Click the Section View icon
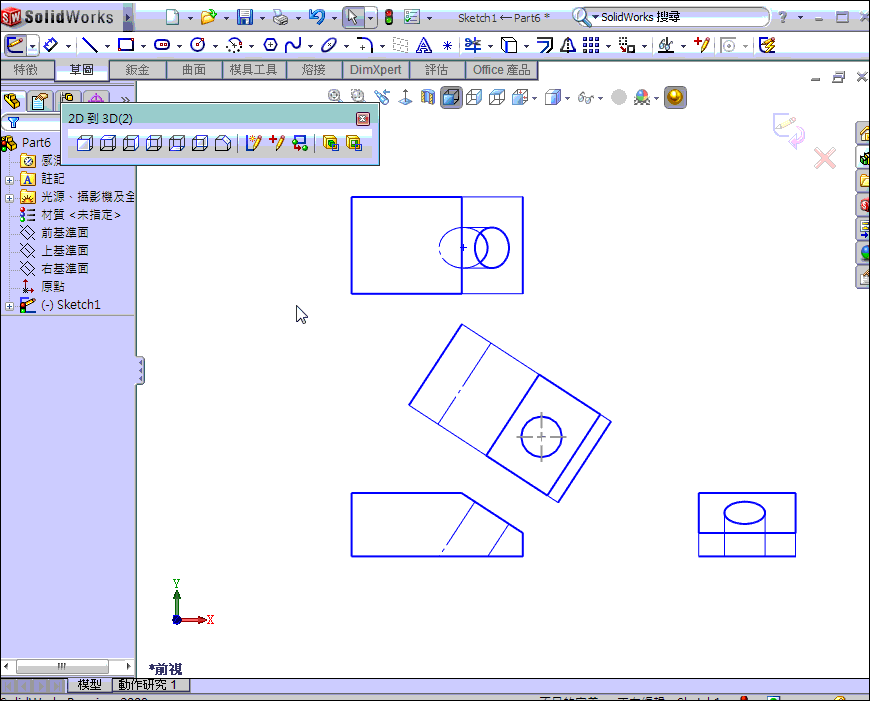The width and height of the screenshot is (870, 701). click(x=428, y=97)
